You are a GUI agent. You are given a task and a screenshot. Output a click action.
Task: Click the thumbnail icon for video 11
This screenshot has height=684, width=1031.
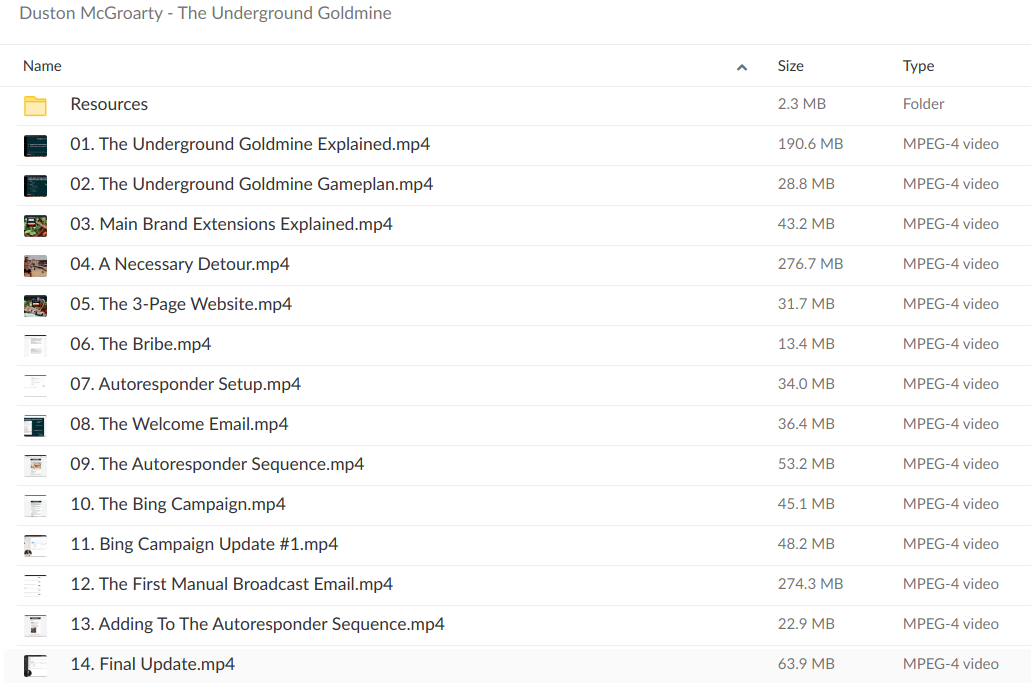pos(36,545)
